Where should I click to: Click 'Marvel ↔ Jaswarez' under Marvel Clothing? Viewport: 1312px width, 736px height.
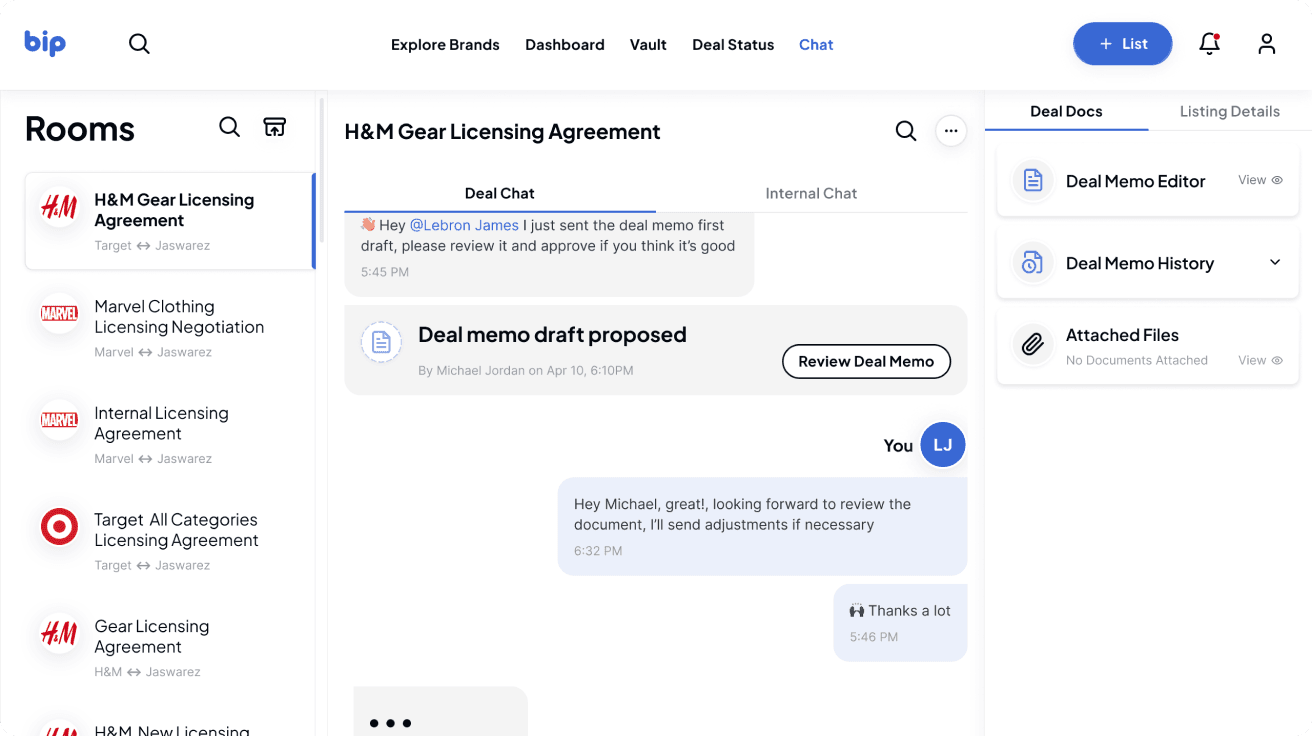click(x=153, y=352)
